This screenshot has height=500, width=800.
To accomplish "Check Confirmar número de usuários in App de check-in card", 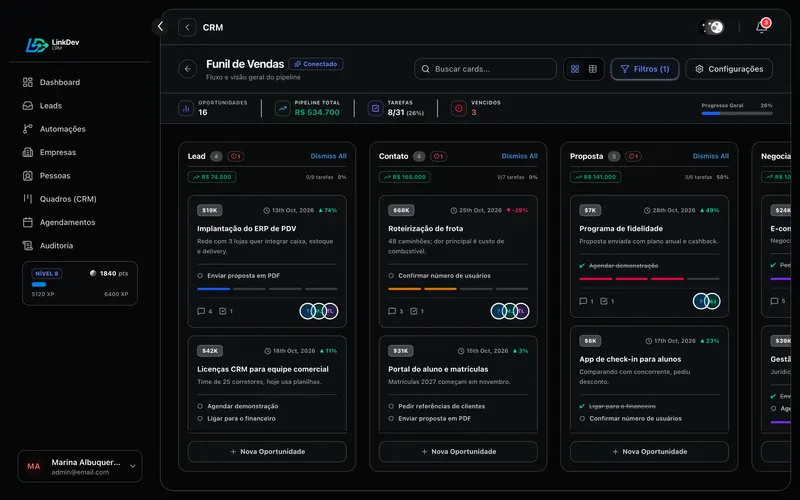I will [x=582, y=418].
